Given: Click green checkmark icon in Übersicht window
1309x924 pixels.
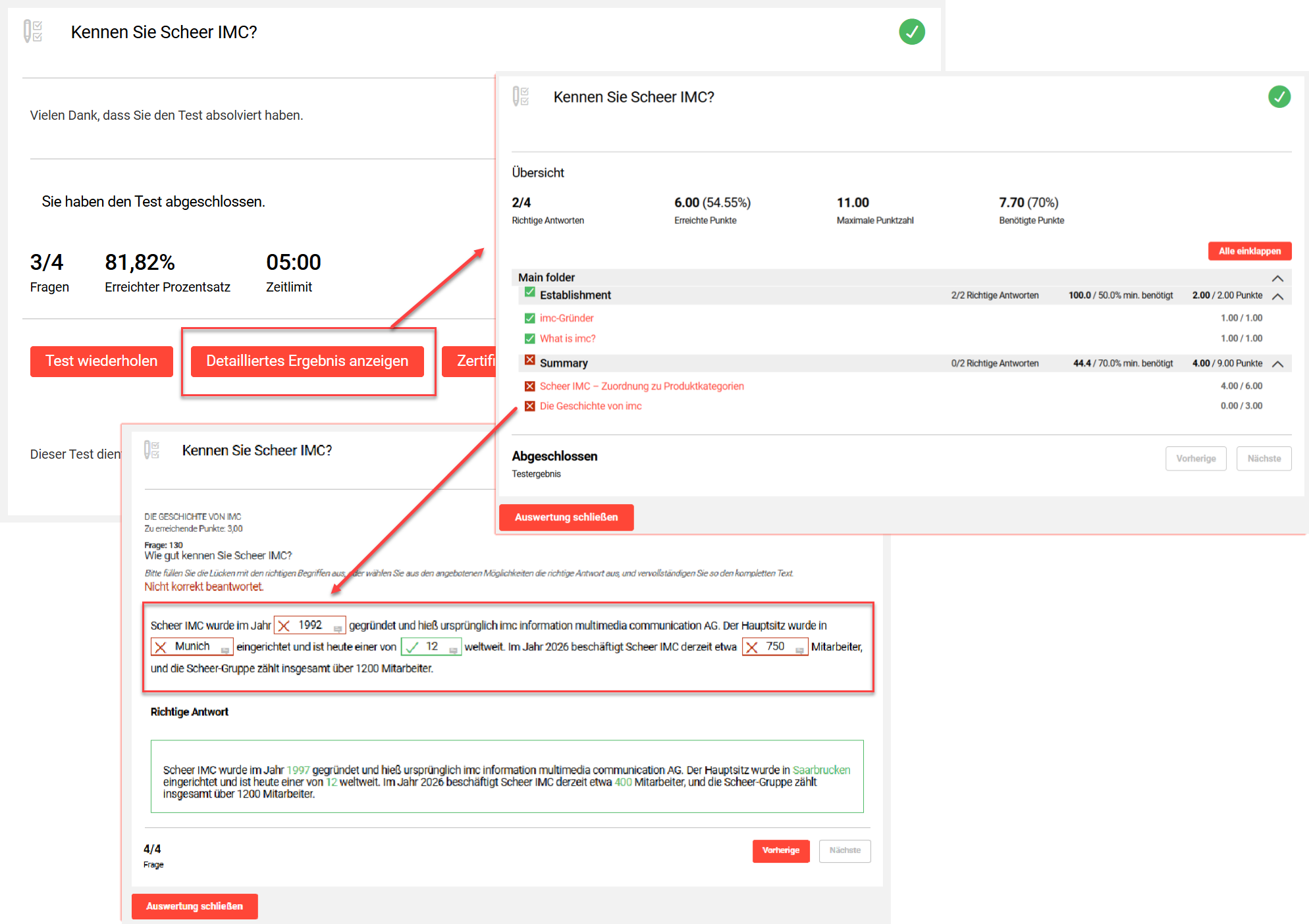Looking at the screenshot, I should coord(1279,97).
